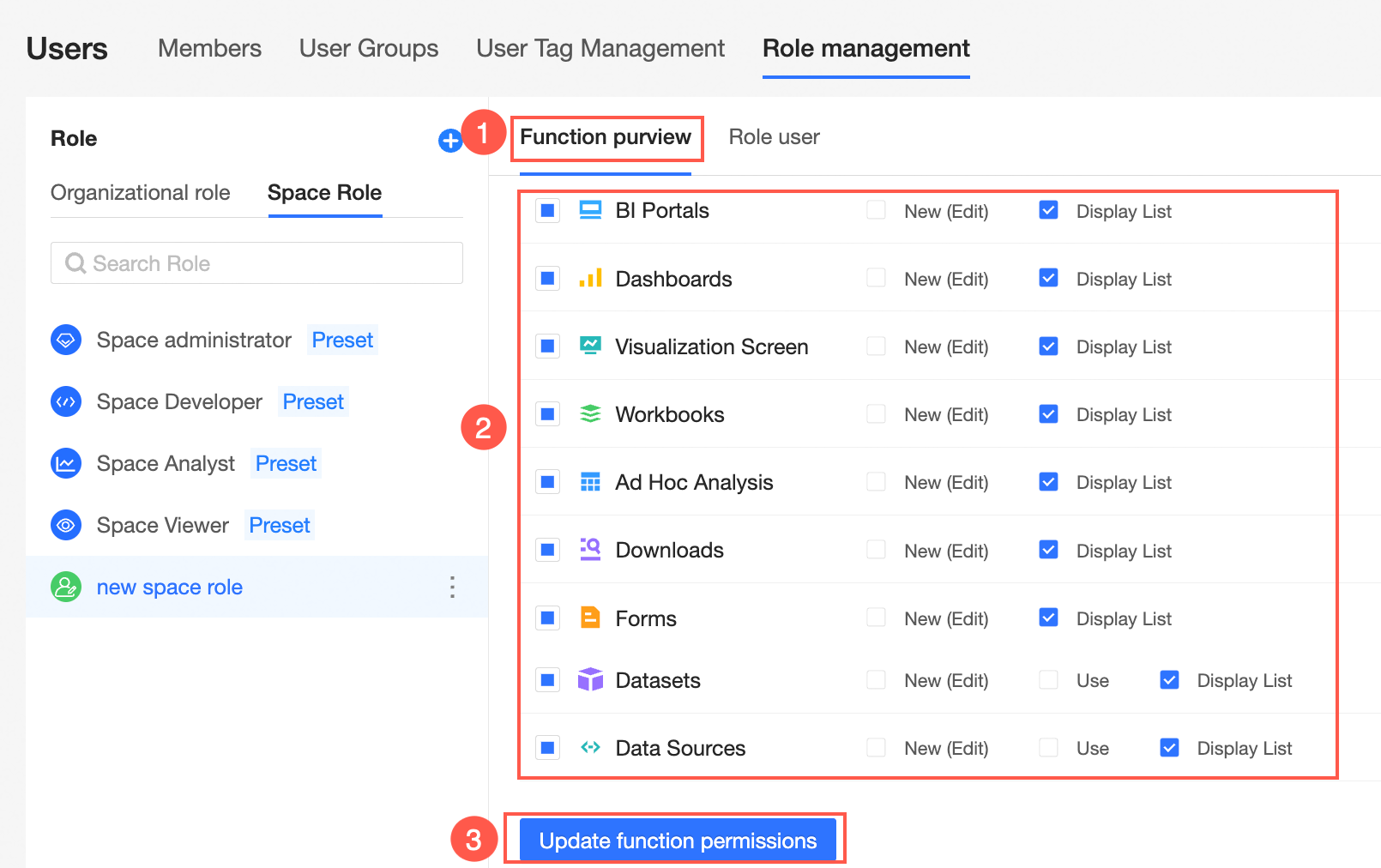Click the Visualization Screen icon
1381x868 pixels.
pos(590,346)
